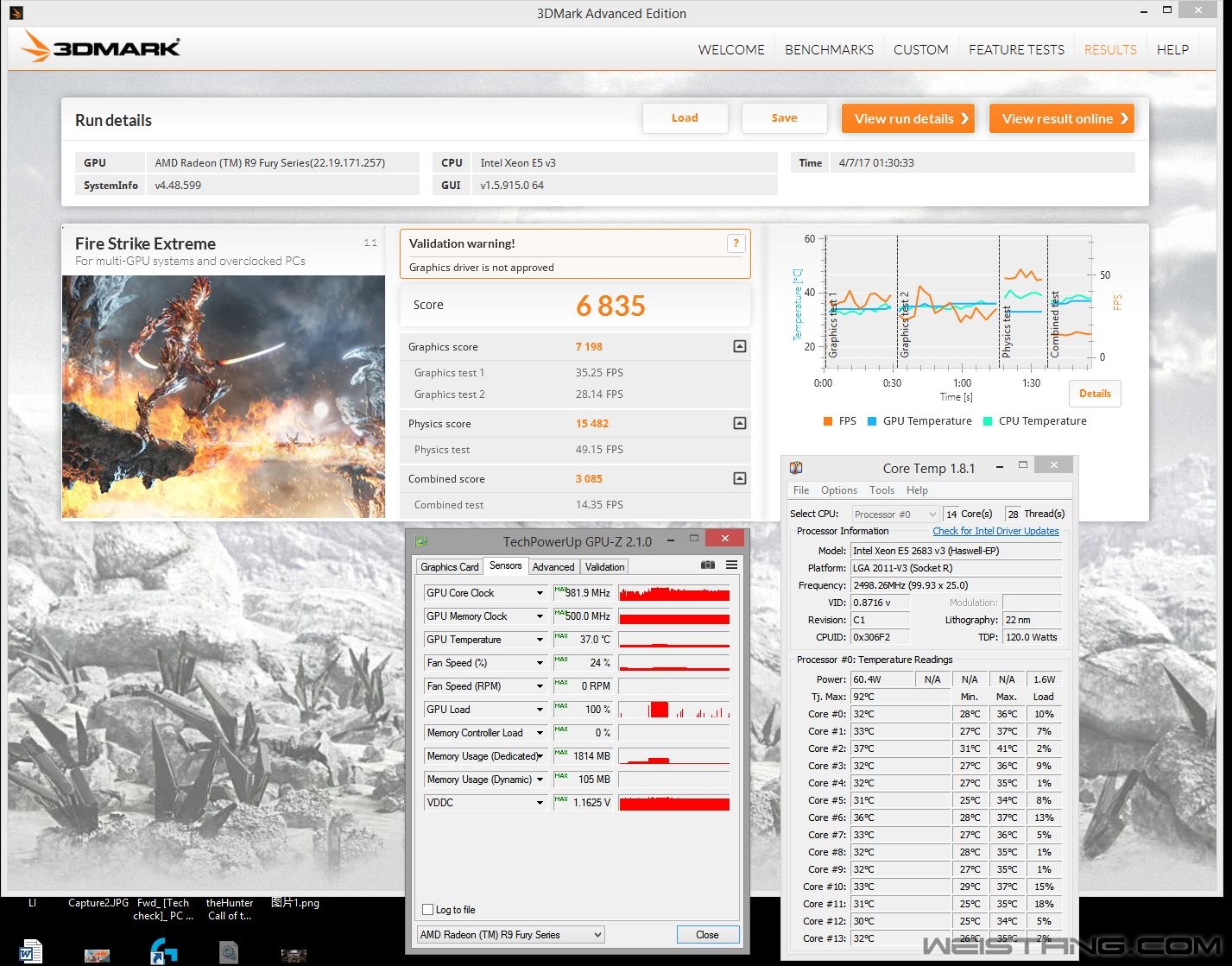Go to the 3DMark WELCOME section

[731, 50]
